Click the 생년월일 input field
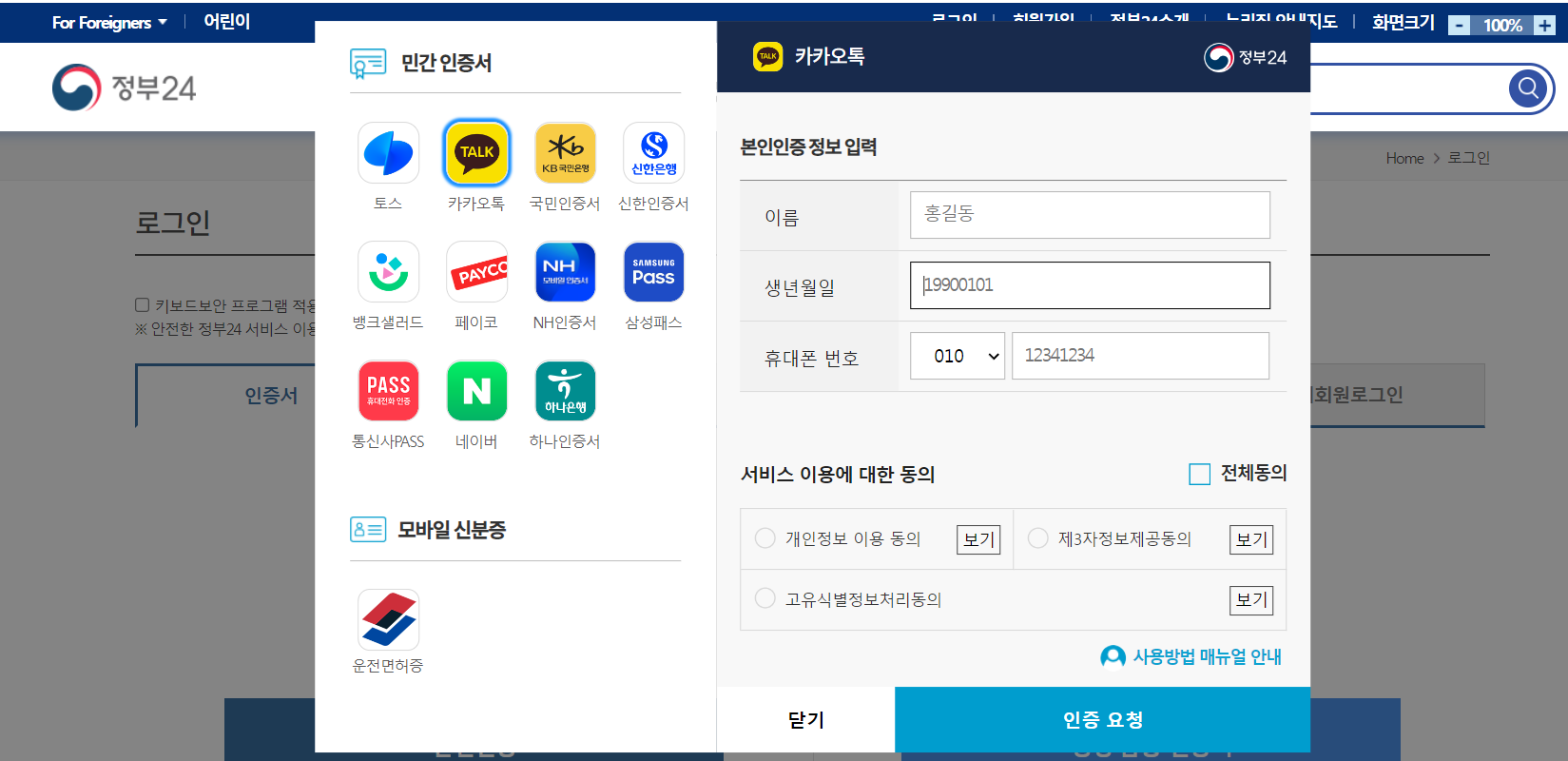The width and height of the screenshot is (1568, 761). click(x=1090, y=285)
